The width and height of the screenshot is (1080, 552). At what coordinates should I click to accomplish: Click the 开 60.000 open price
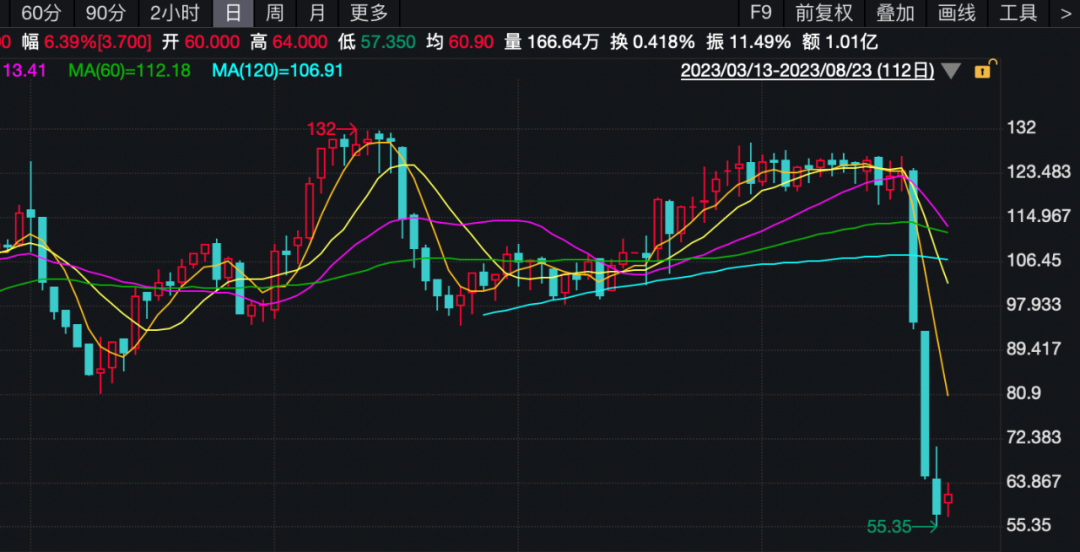click(x=201, y=42)
